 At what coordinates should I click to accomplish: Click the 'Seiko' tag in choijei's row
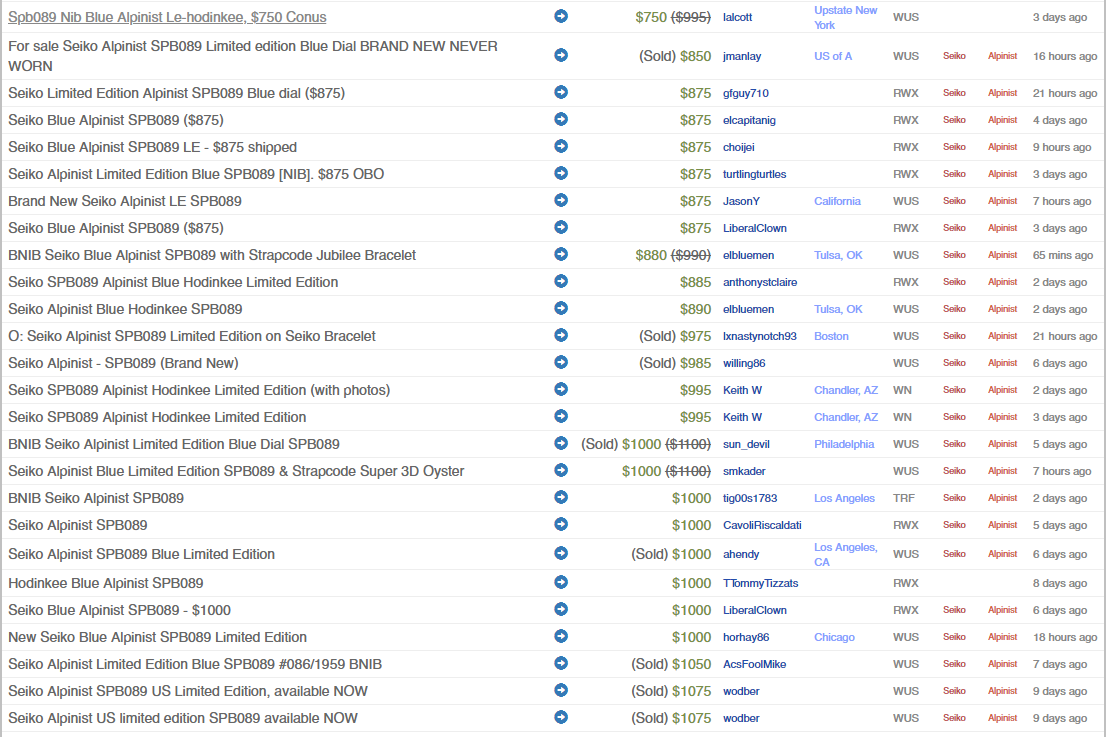[954, 147]
